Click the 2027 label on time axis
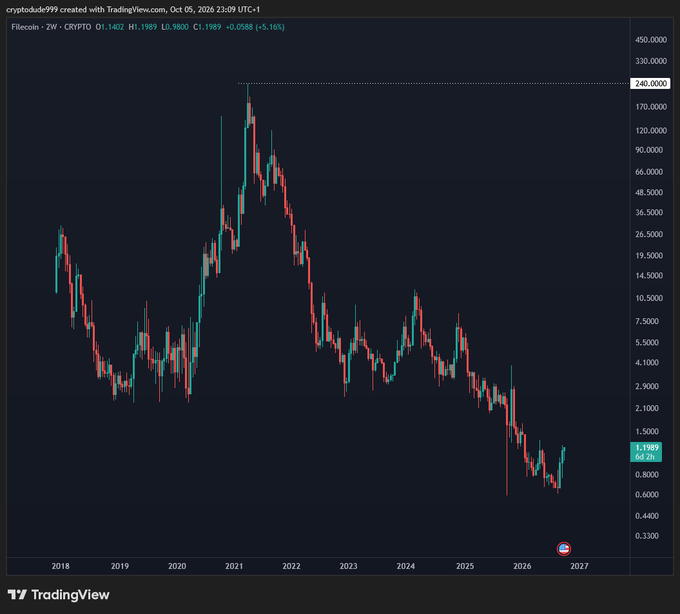The width and height of the screenshot is (680, 614). click(x=580, y=566)
